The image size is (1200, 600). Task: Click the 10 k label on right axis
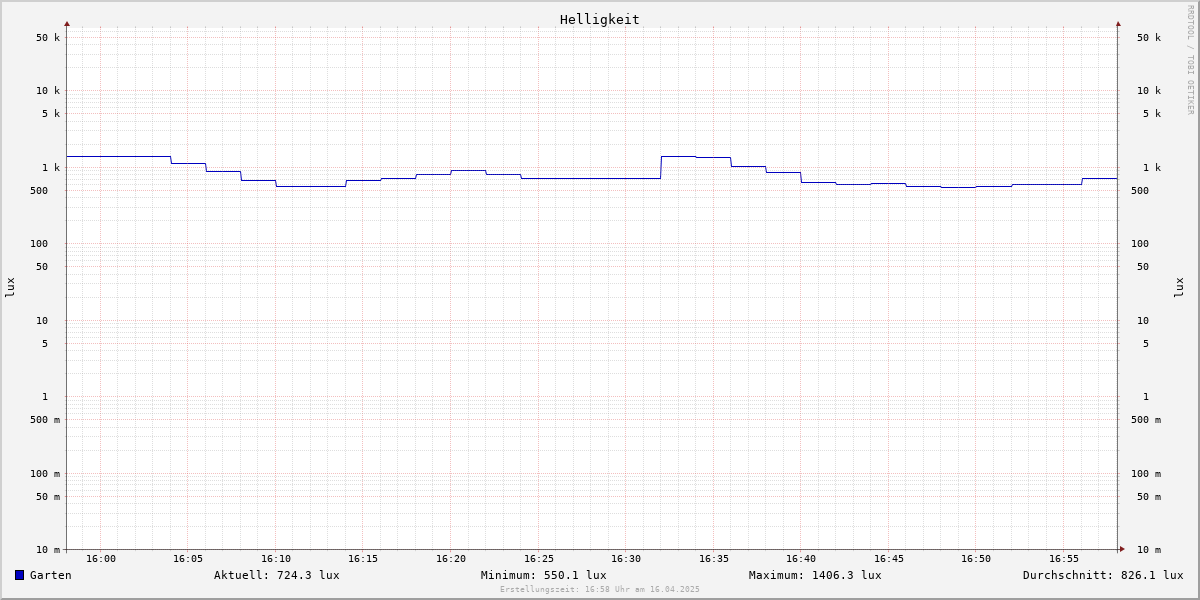pyautogui.click(x=1149, y=91)
